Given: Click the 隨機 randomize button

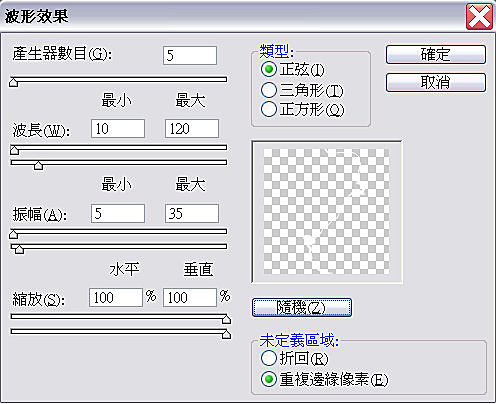Looking at the screenshot, I should (x=302, y=307).
